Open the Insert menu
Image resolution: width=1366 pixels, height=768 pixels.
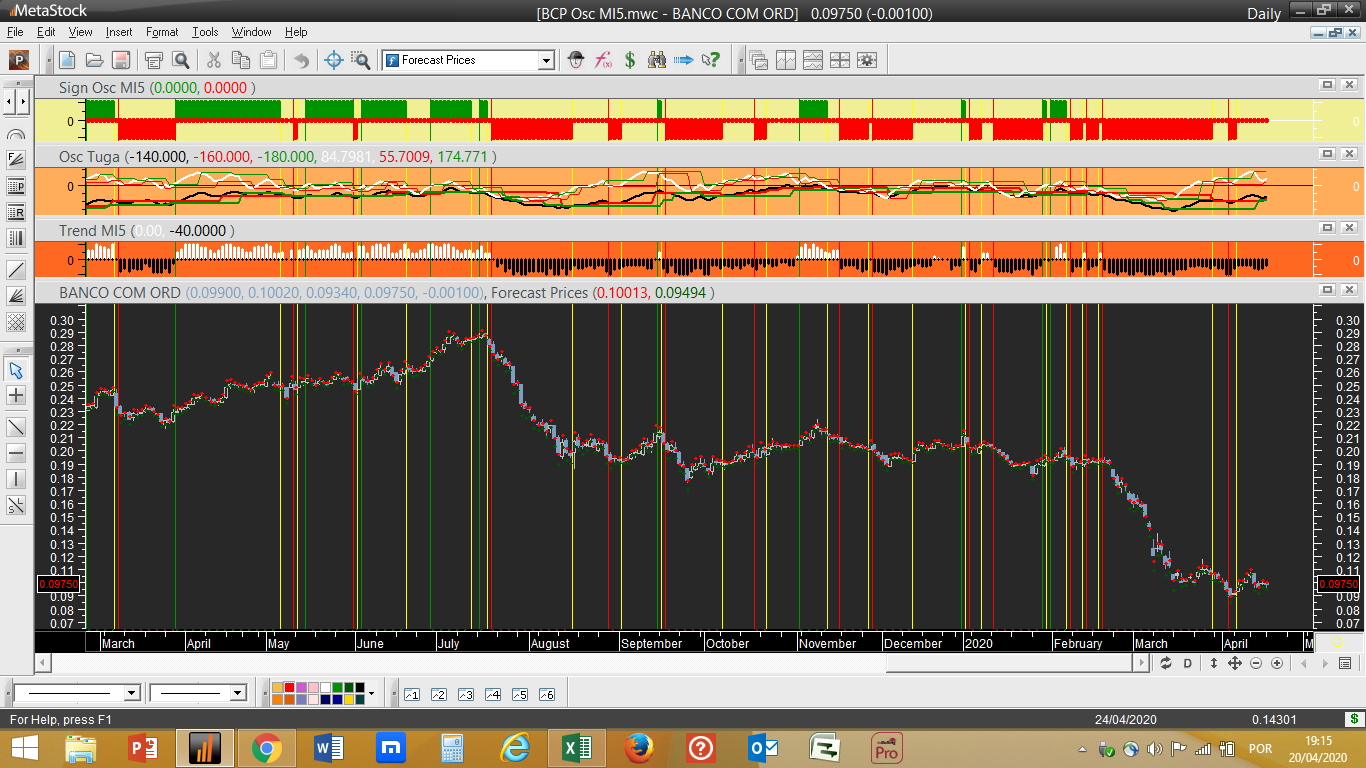[119, 32]
